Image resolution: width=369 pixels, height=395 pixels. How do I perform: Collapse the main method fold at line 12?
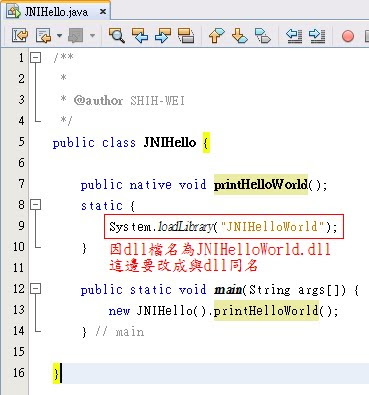(x=35, y=288)
